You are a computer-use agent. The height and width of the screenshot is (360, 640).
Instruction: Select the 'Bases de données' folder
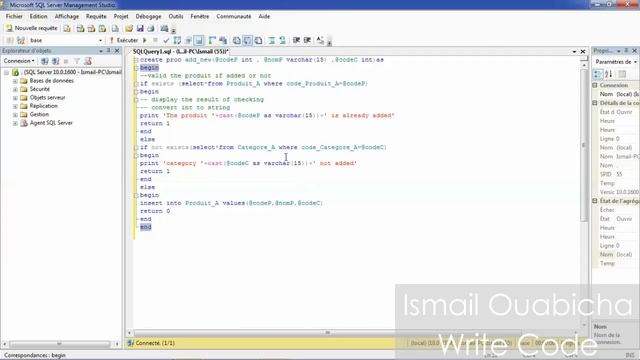(51, 81)
